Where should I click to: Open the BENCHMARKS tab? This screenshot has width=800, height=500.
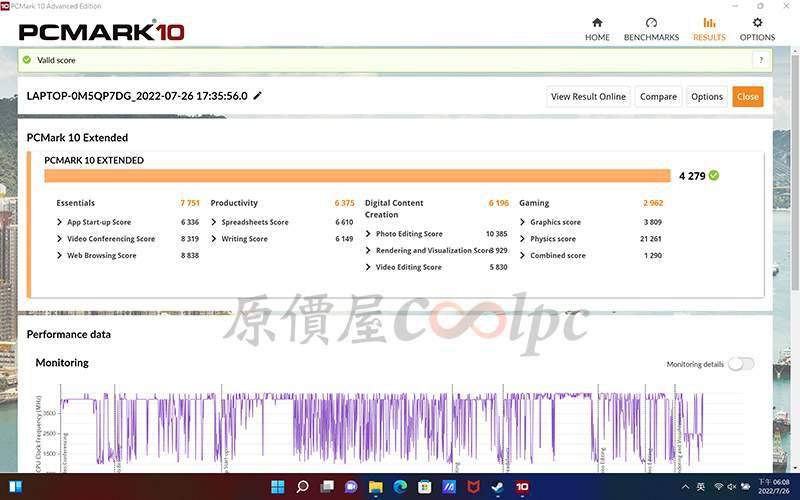651,30
